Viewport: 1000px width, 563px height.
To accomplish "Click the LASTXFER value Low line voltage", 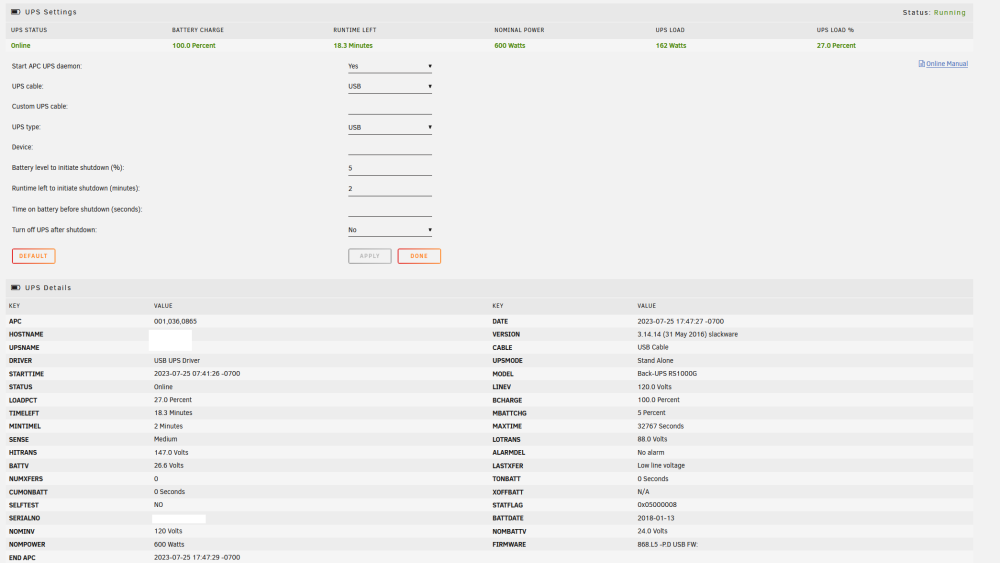I will click(661, 465).
